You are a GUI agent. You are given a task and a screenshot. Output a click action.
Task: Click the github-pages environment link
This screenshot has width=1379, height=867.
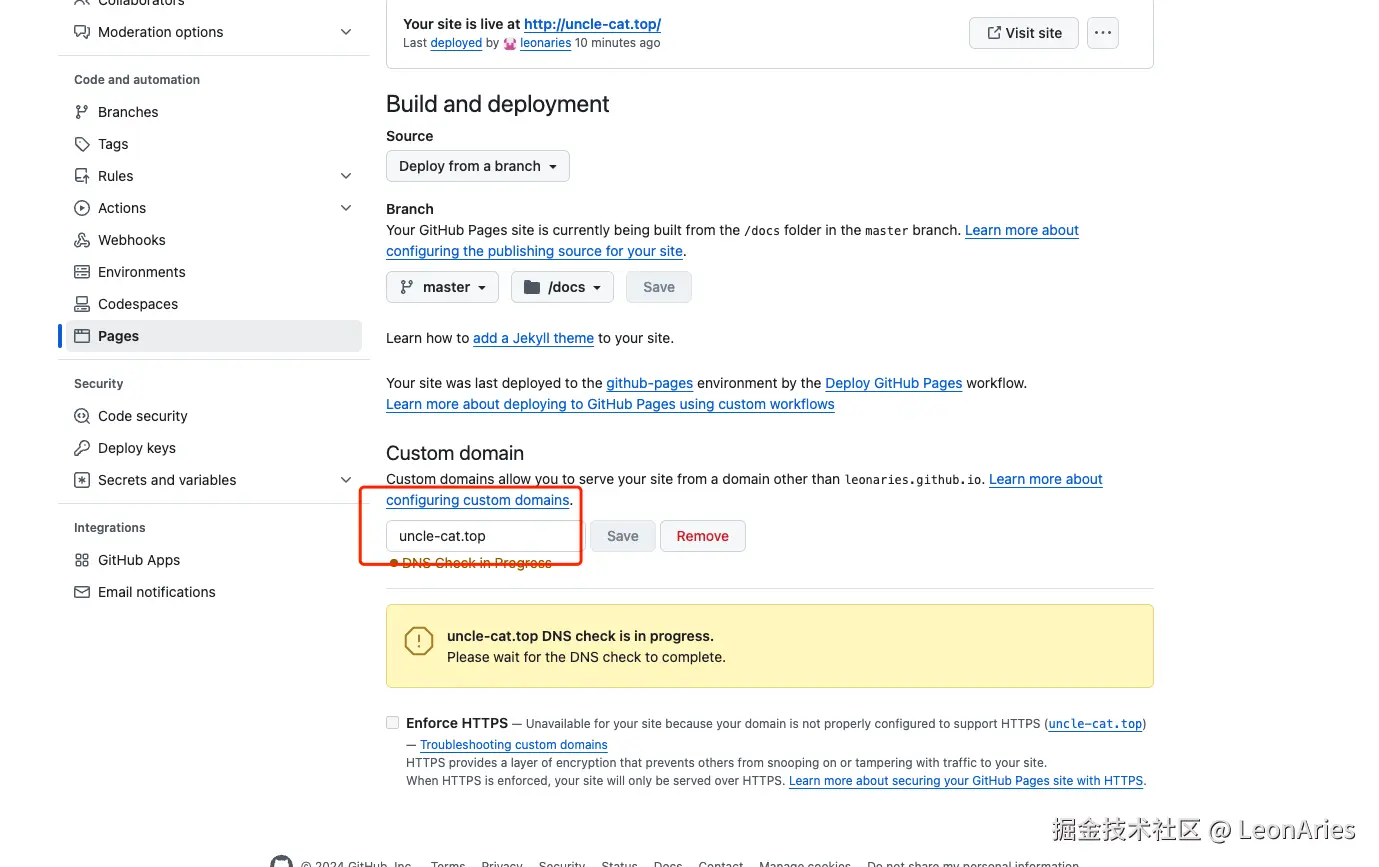(650, 383)
